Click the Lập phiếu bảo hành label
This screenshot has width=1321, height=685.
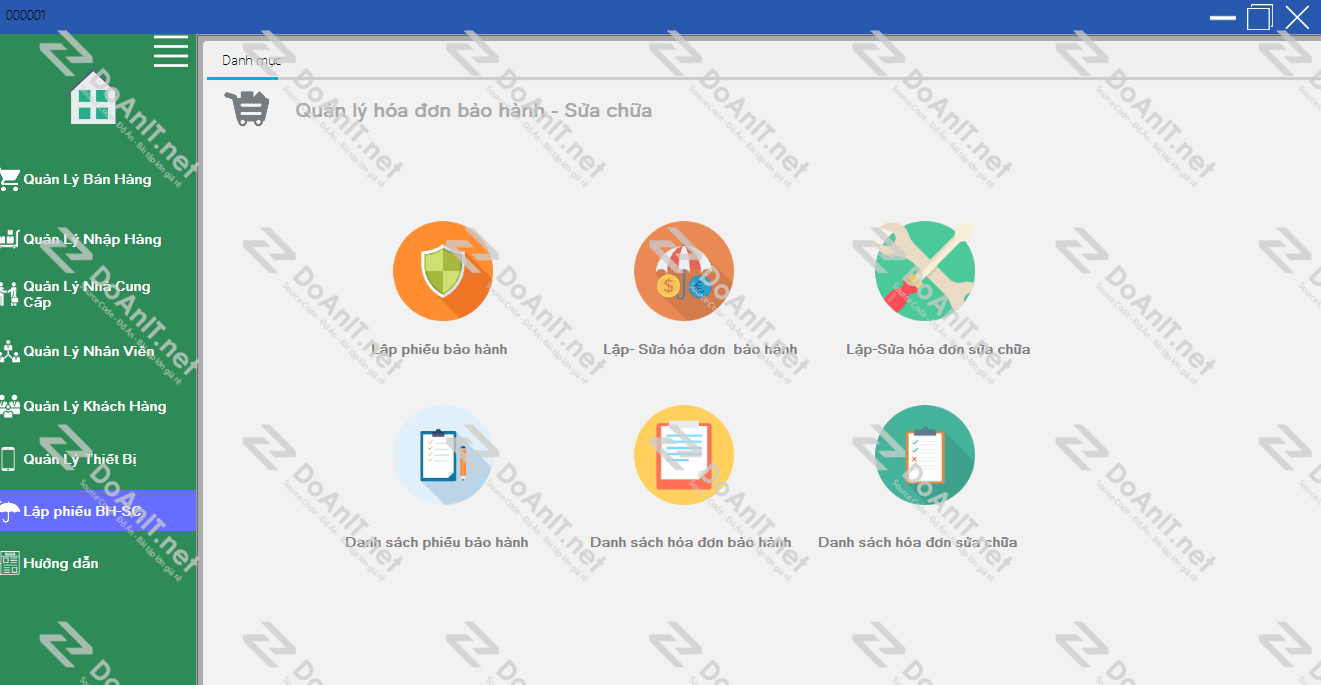click(x=439, y=349)
